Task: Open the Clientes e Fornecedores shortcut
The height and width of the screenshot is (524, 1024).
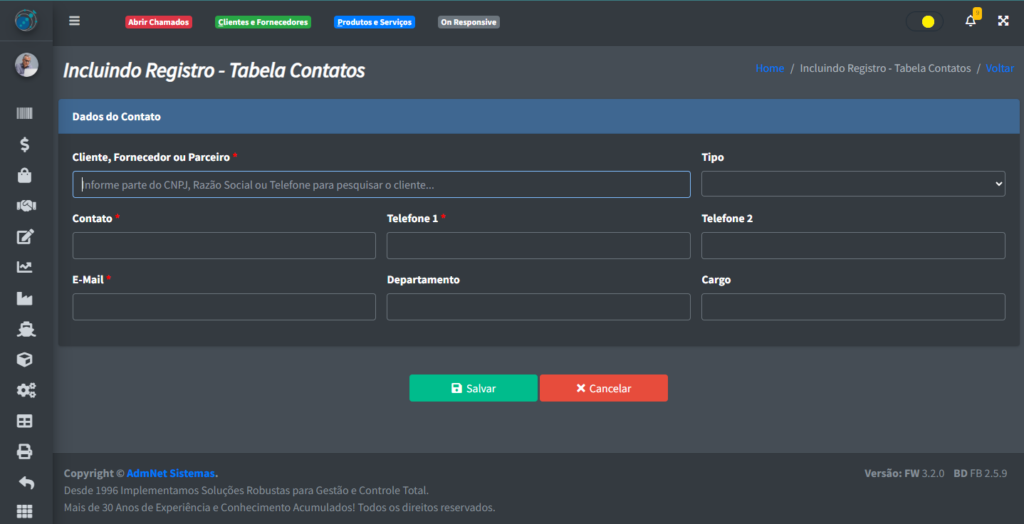Action: click(x=263, y=22)
